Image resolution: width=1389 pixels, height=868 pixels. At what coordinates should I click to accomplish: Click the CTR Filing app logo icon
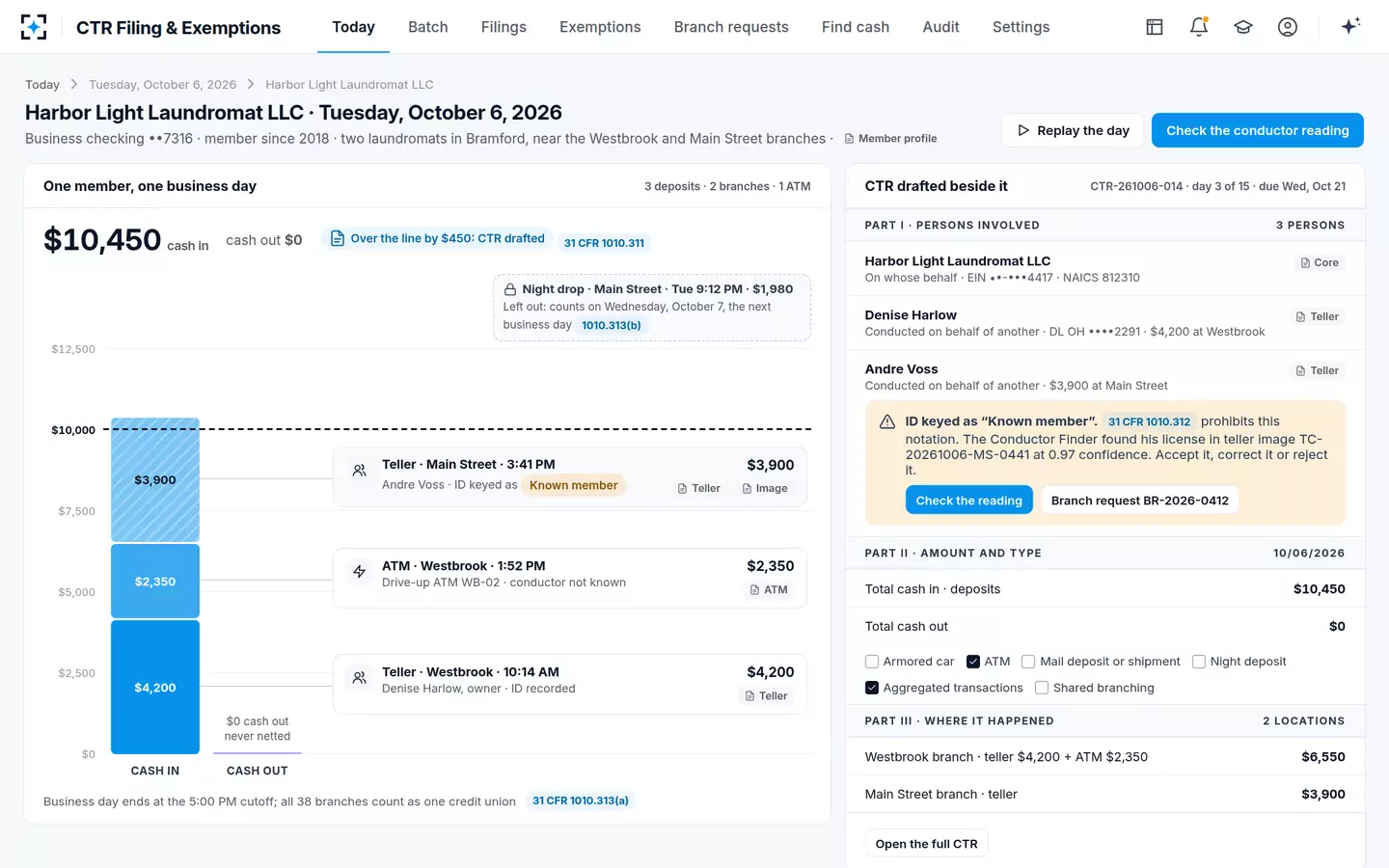[34, 27]
